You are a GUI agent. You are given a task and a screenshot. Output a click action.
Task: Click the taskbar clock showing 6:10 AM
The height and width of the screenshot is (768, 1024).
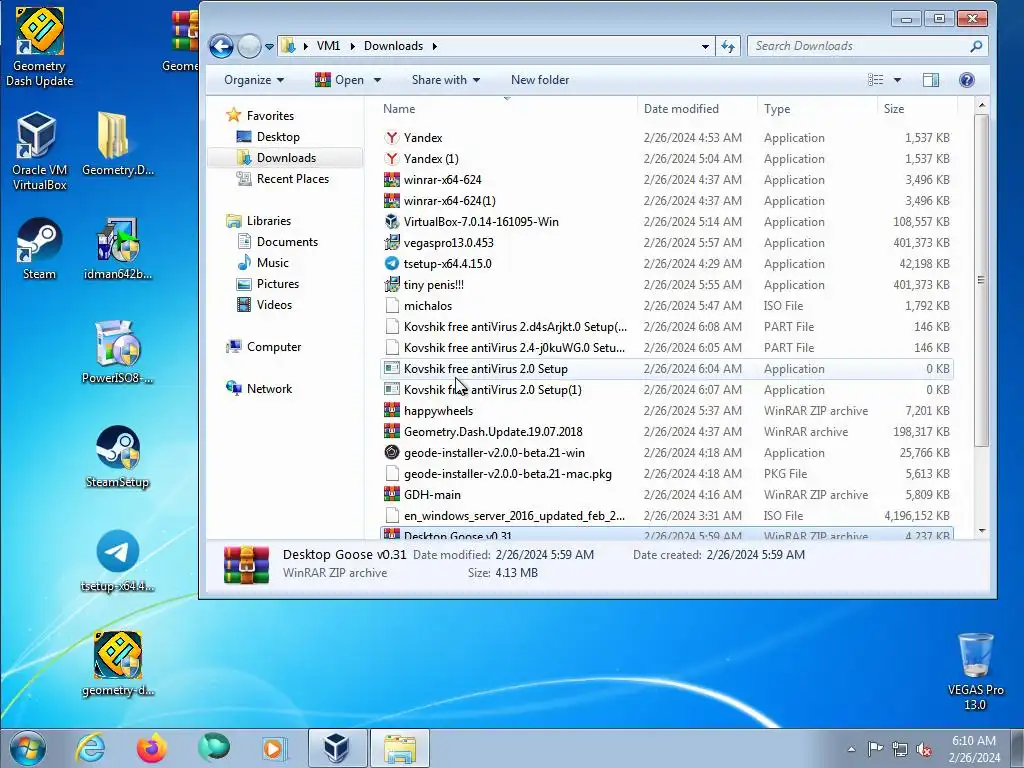974,749
